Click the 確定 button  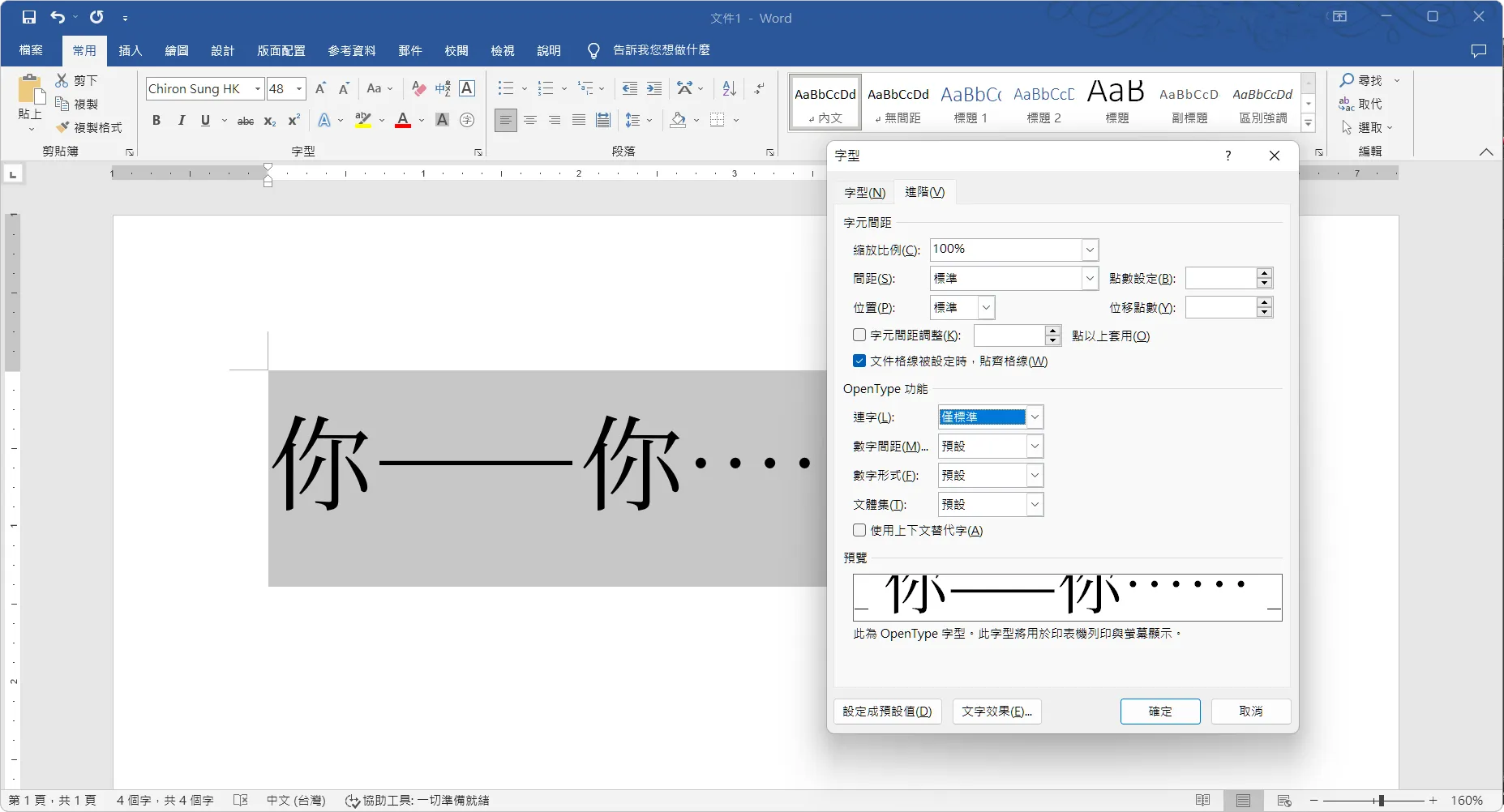click(x=1159, y=711)
